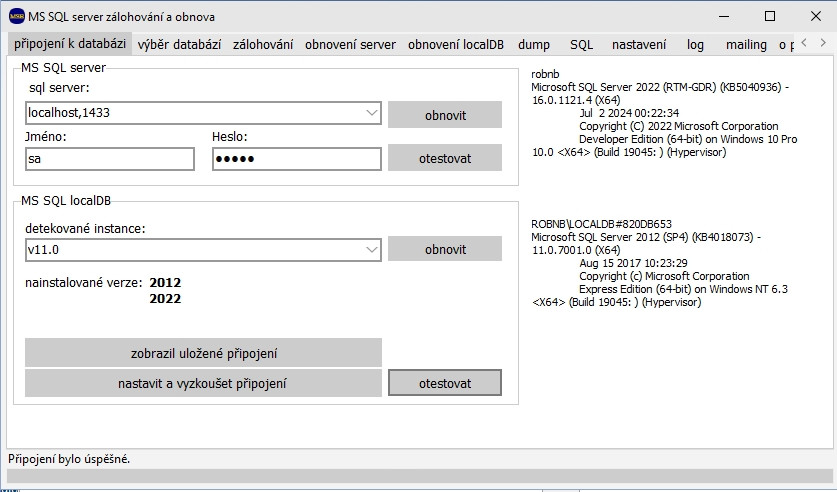This screenshot has height=492, width=837.
Task: Click nastavit a vyzkoušet připojení button
Action: pos(203,383)
